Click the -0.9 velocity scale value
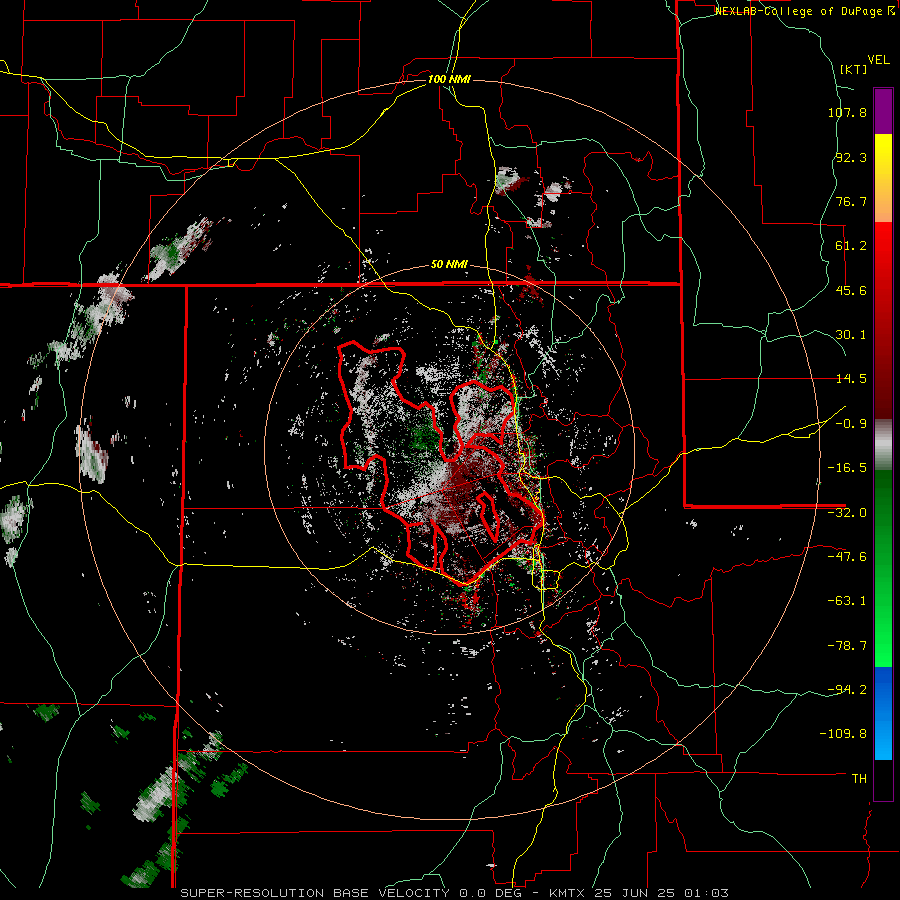The height and width of the screenshot is (900, 900). click(851, 424)
